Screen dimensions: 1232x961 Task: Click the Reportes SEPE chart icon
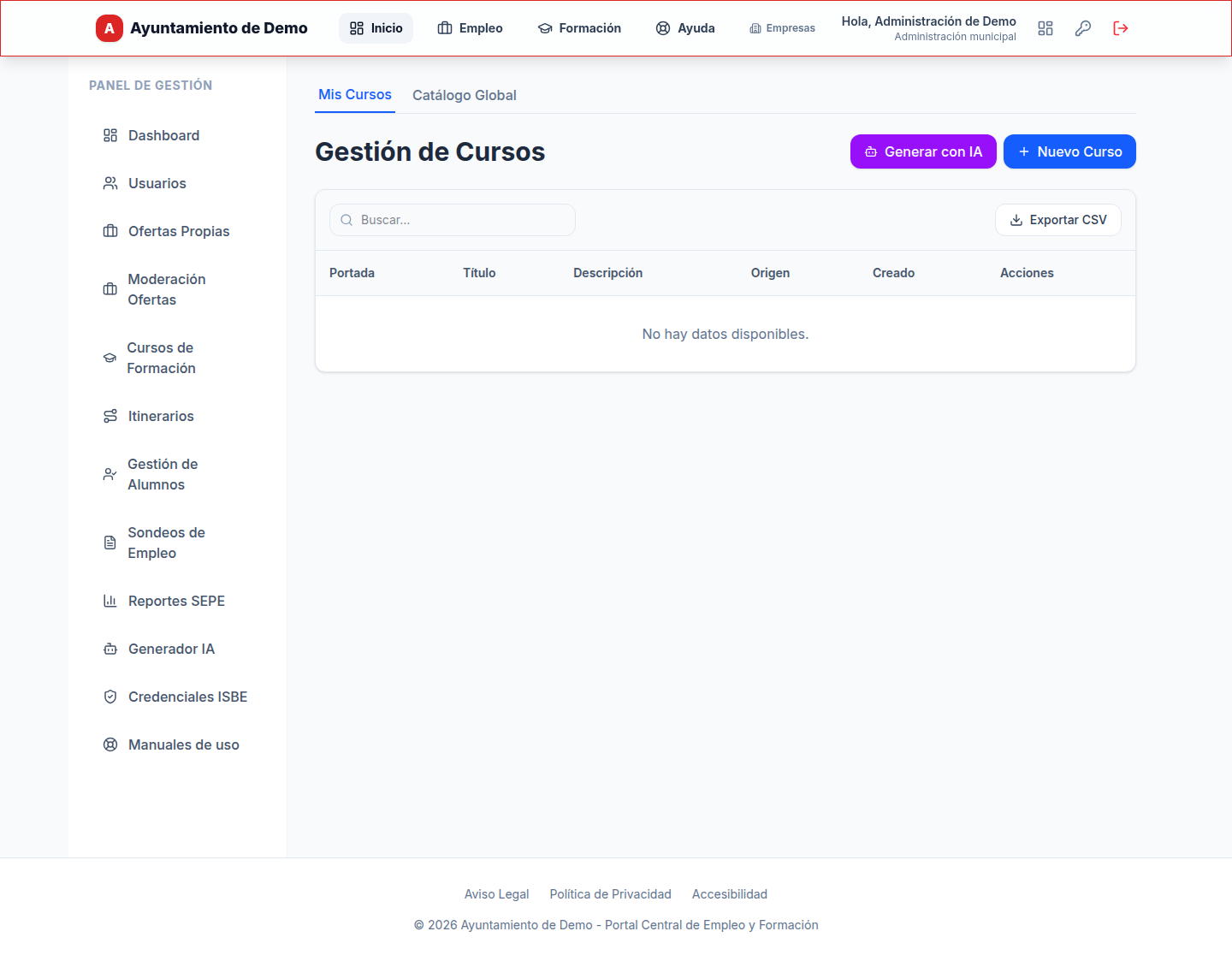pyautogui.click(x=110, y=601)
